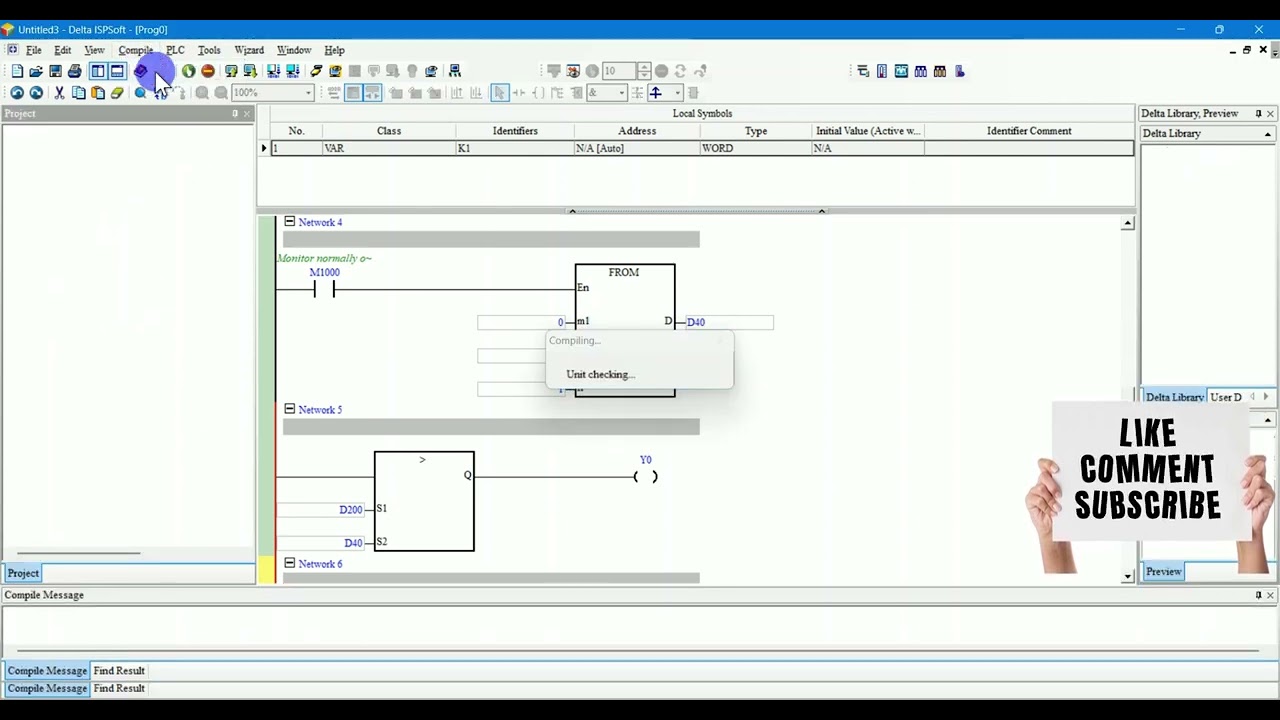Click the Paste icon
The height and width of the screenshot is (720, 1280).
pos(98,93)
